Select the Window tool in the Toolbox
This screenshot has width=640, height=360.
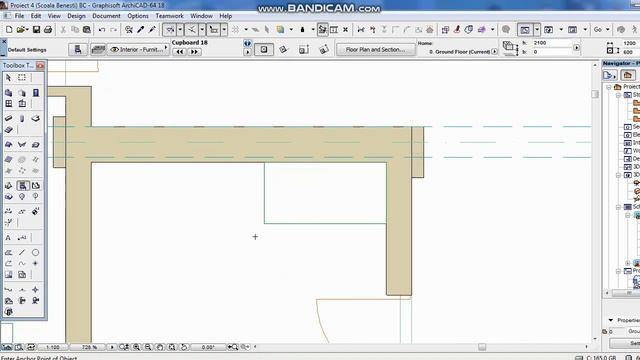tap(8, 104)
